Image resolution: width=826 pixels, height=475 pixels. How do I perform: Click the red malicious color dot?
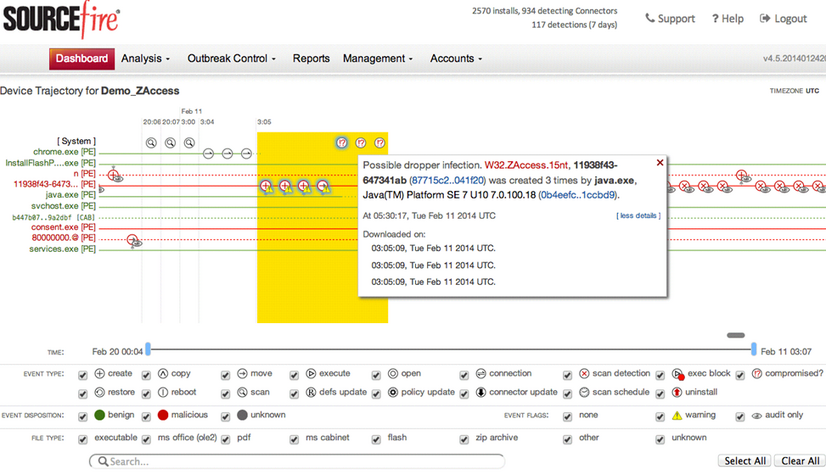tap(163, 415)
